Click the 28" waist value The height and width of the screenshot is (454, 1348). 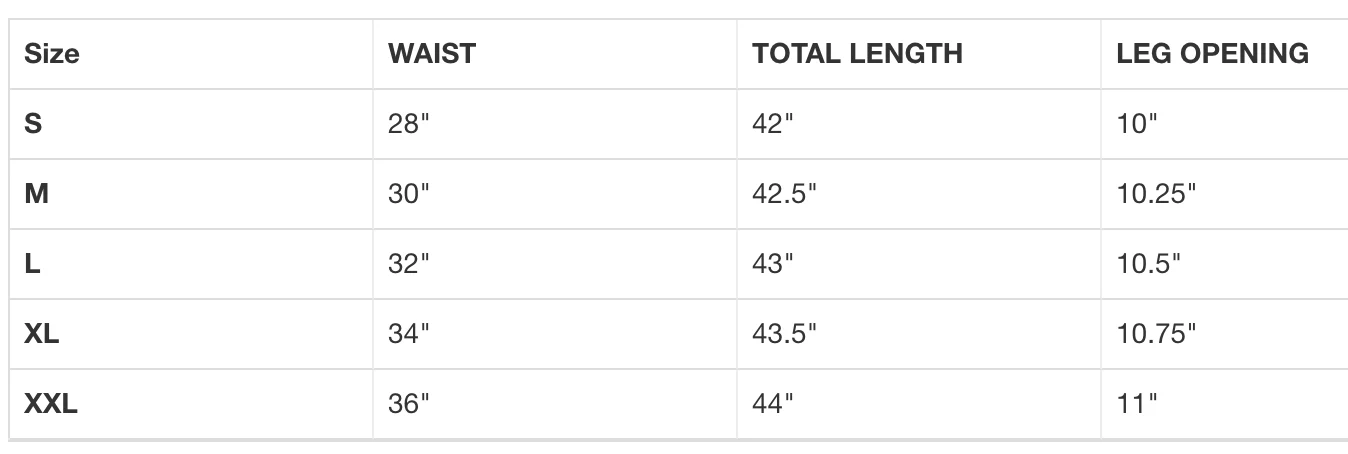point(408,124)
